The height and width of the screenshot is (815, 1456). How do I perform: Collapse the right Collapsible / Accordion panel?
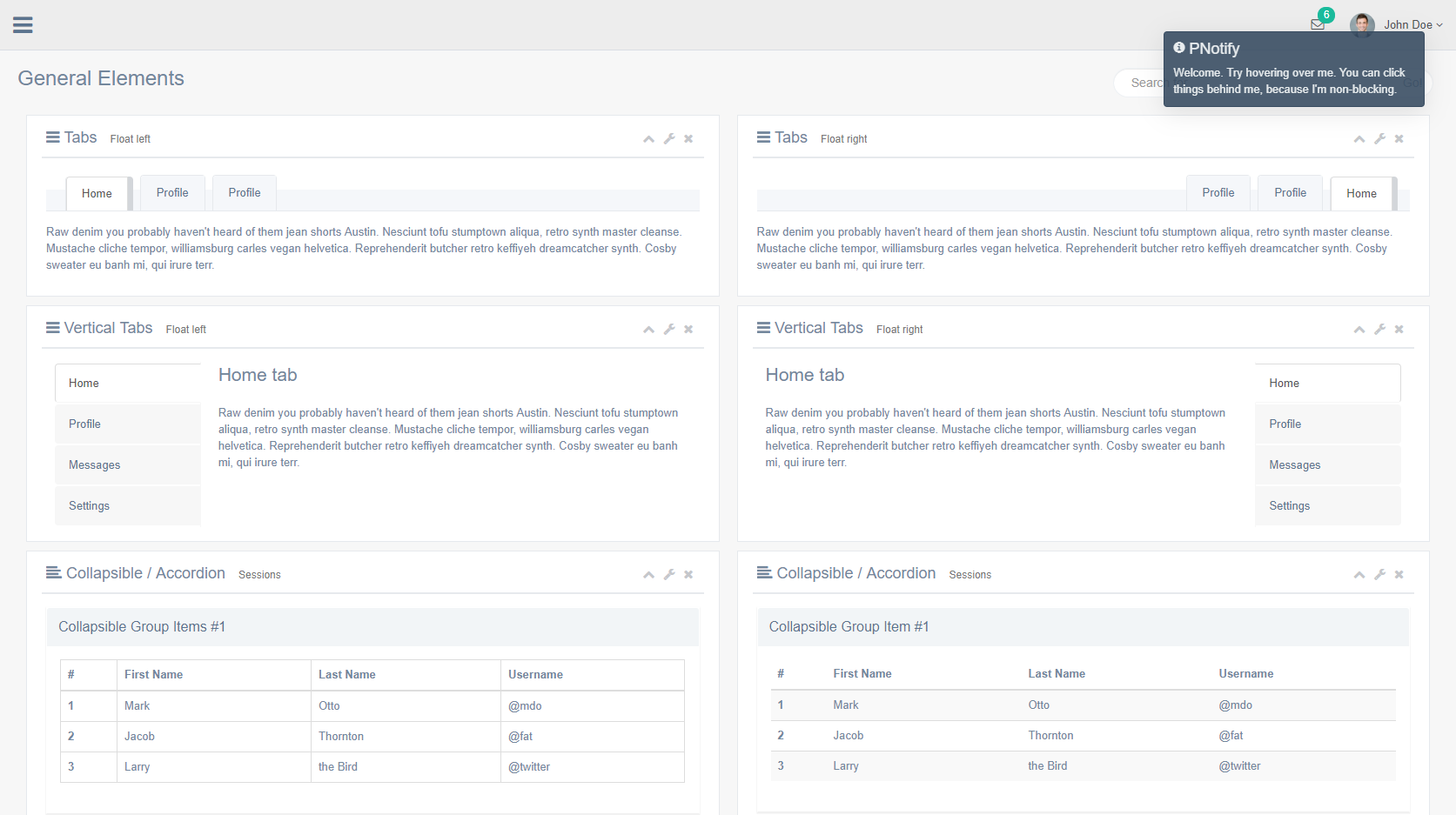coord(1359,575)
